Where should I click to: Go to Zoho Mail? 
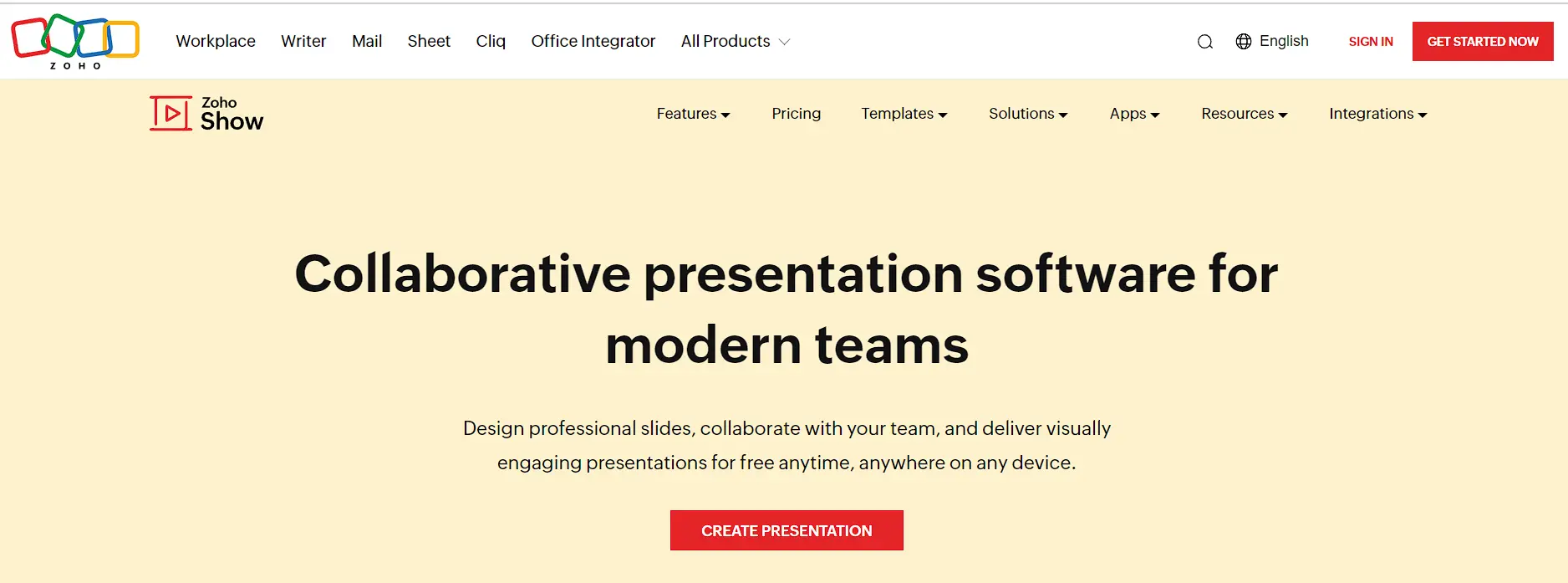point(367,41)
